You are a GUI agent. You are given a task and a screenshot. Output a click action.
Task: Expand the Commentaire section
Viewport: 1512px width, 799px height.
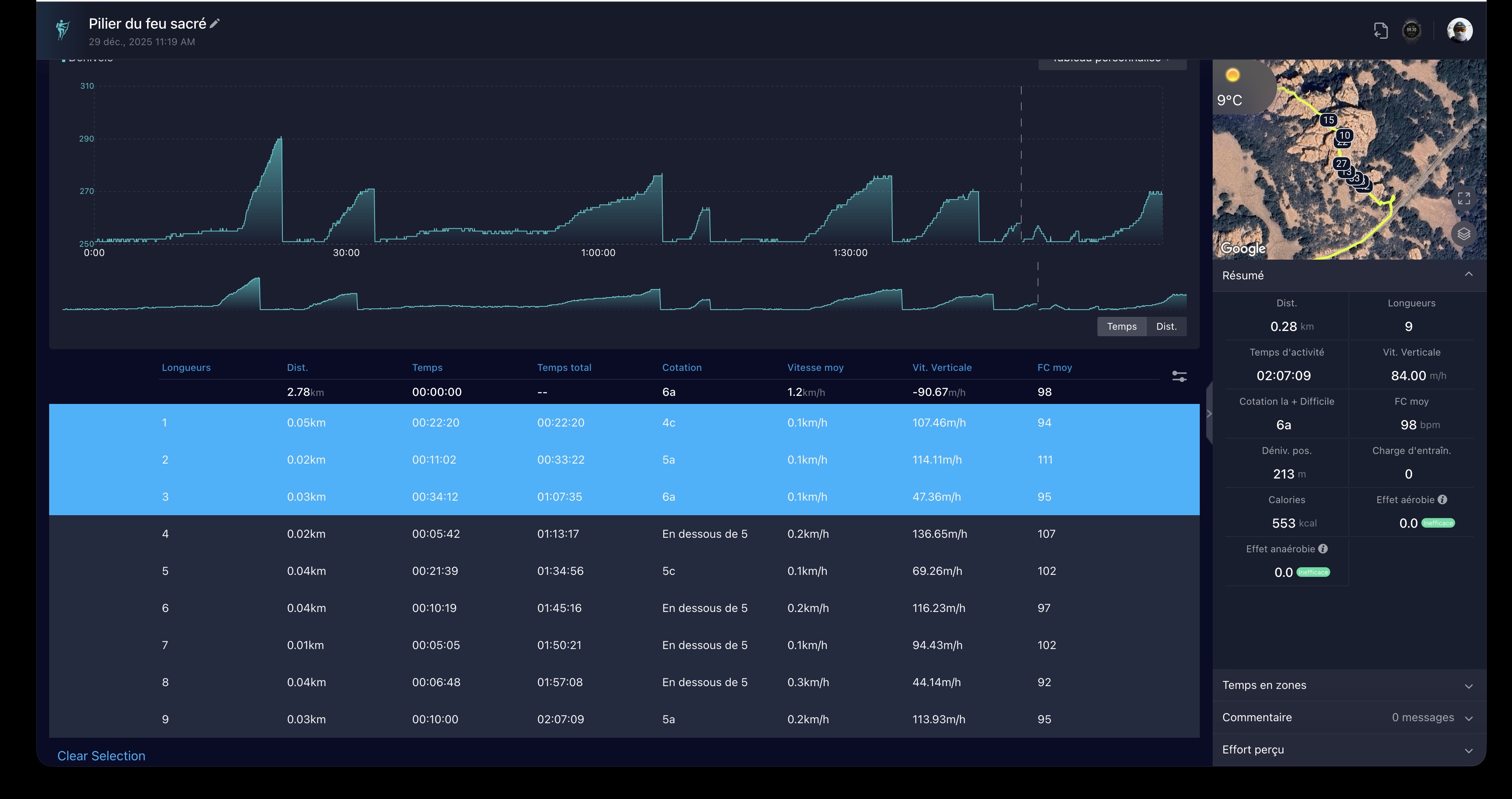pyautogui.click(x=1468, y=718)
